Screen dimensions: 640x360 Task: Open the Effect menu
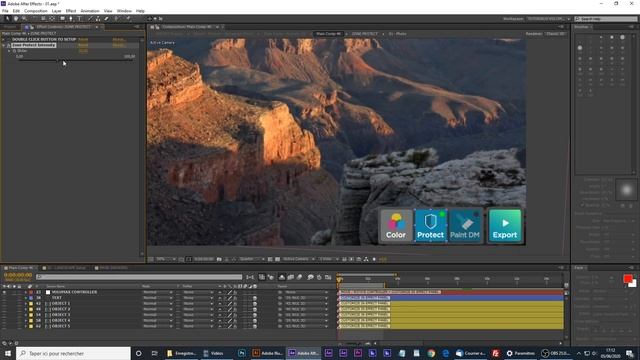[71, 11]
